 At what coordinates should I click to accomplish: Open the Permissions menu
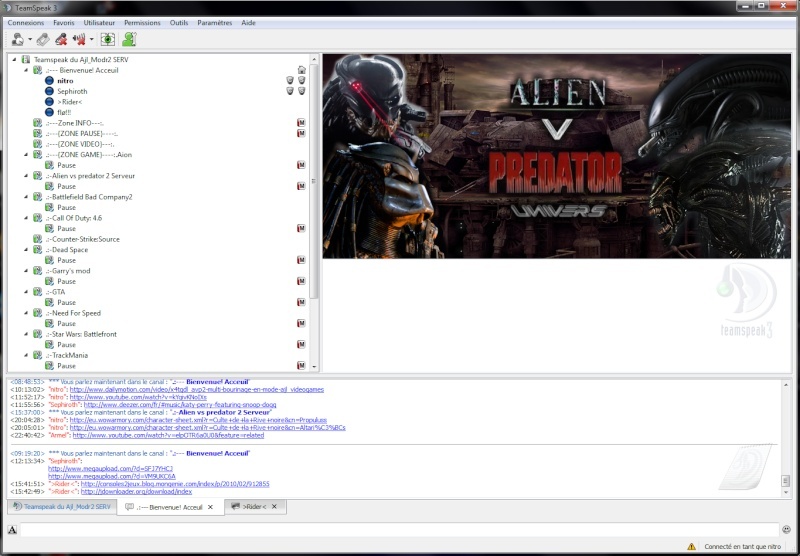pos(142,23)
